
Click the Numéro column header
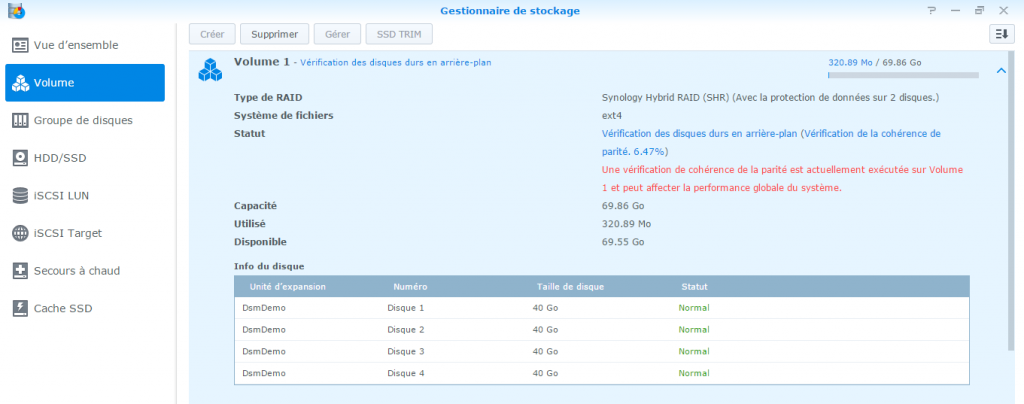[x=410, y=287]
